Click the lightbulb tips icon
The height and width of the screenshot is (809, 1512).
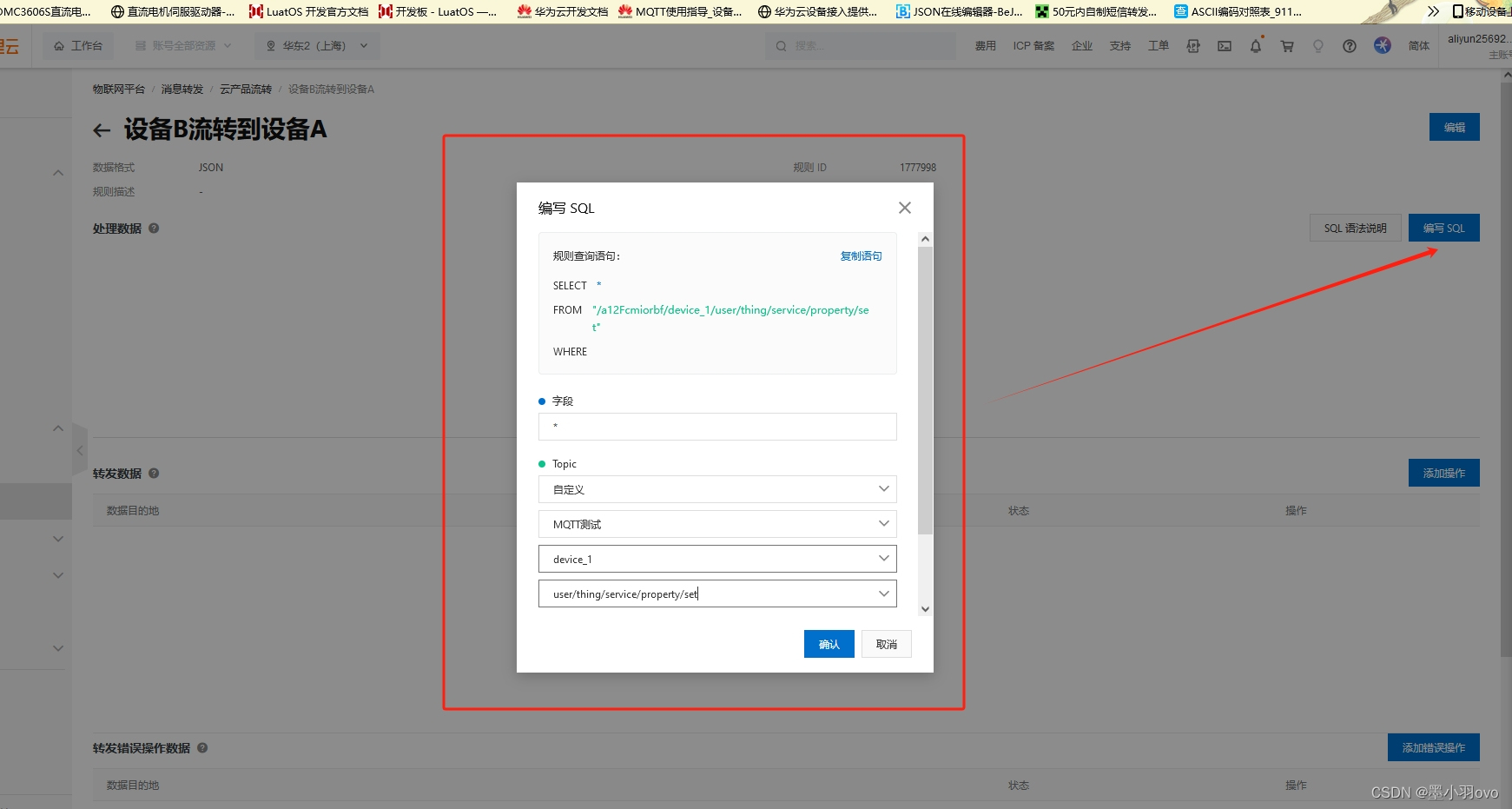click(x=1318, y=46)
